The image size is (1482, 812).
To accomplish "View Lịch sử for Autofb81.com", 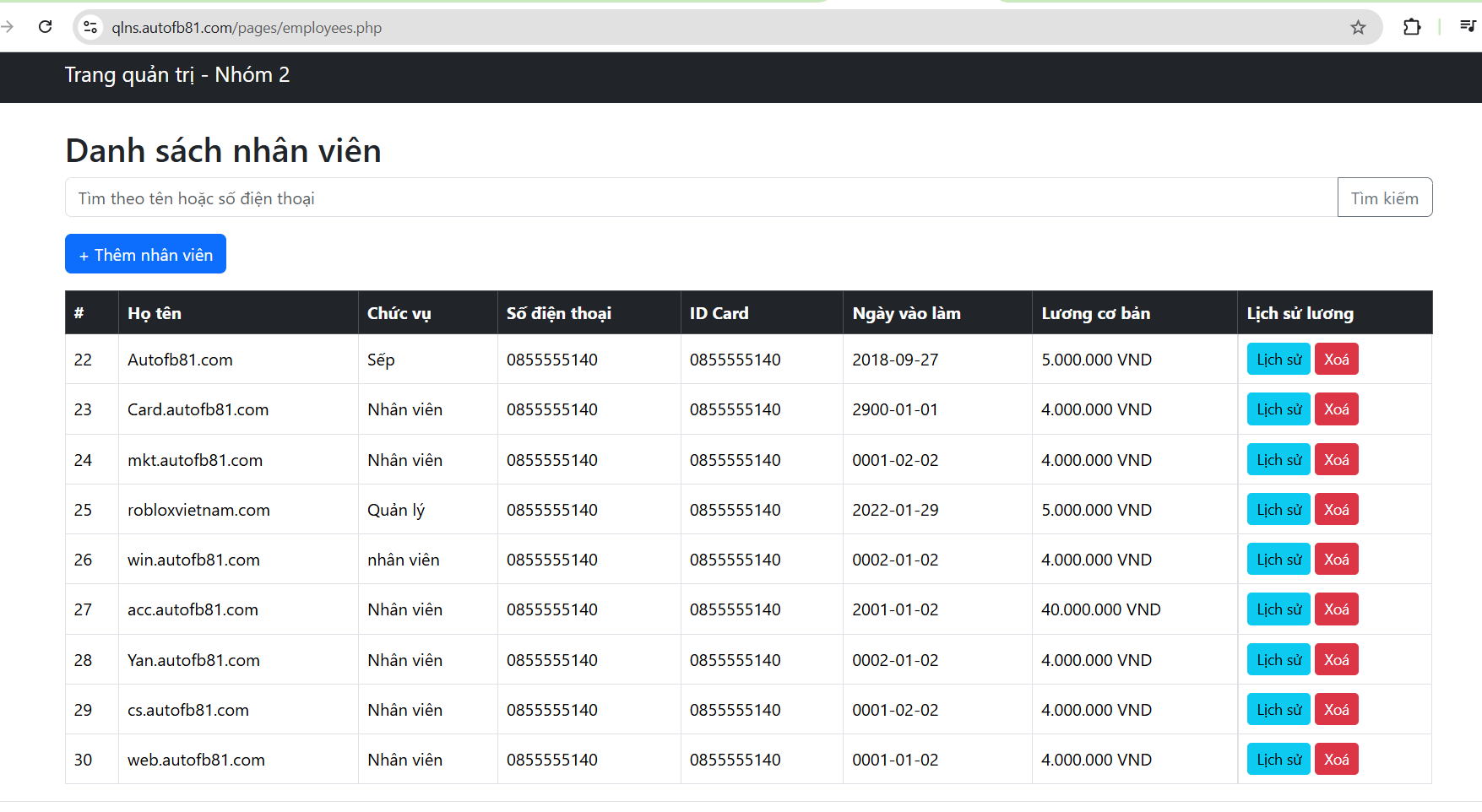I will 1278,360.
